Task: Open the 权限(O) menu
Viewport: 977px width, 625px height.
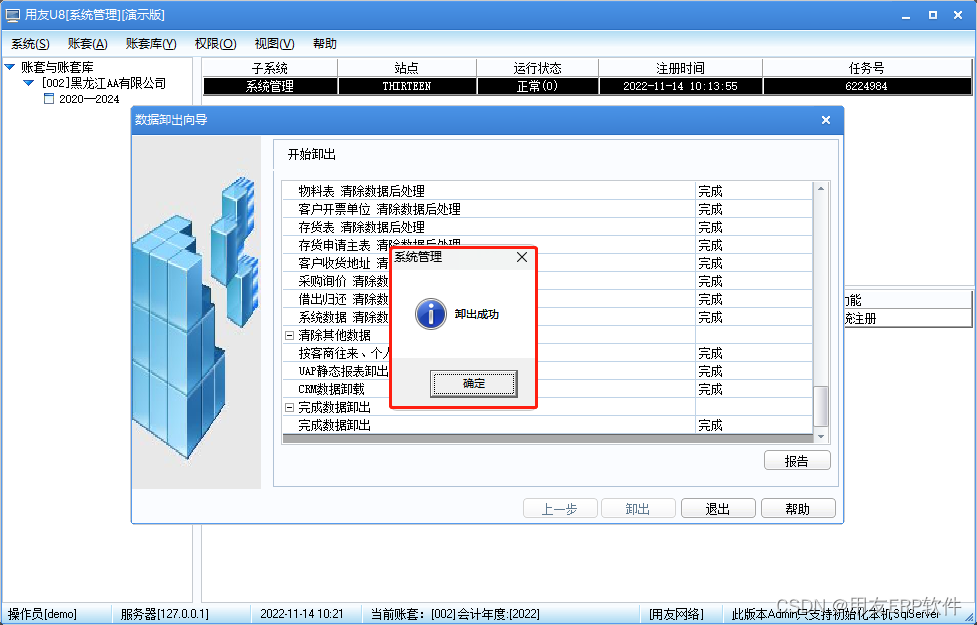Action: 216,44
